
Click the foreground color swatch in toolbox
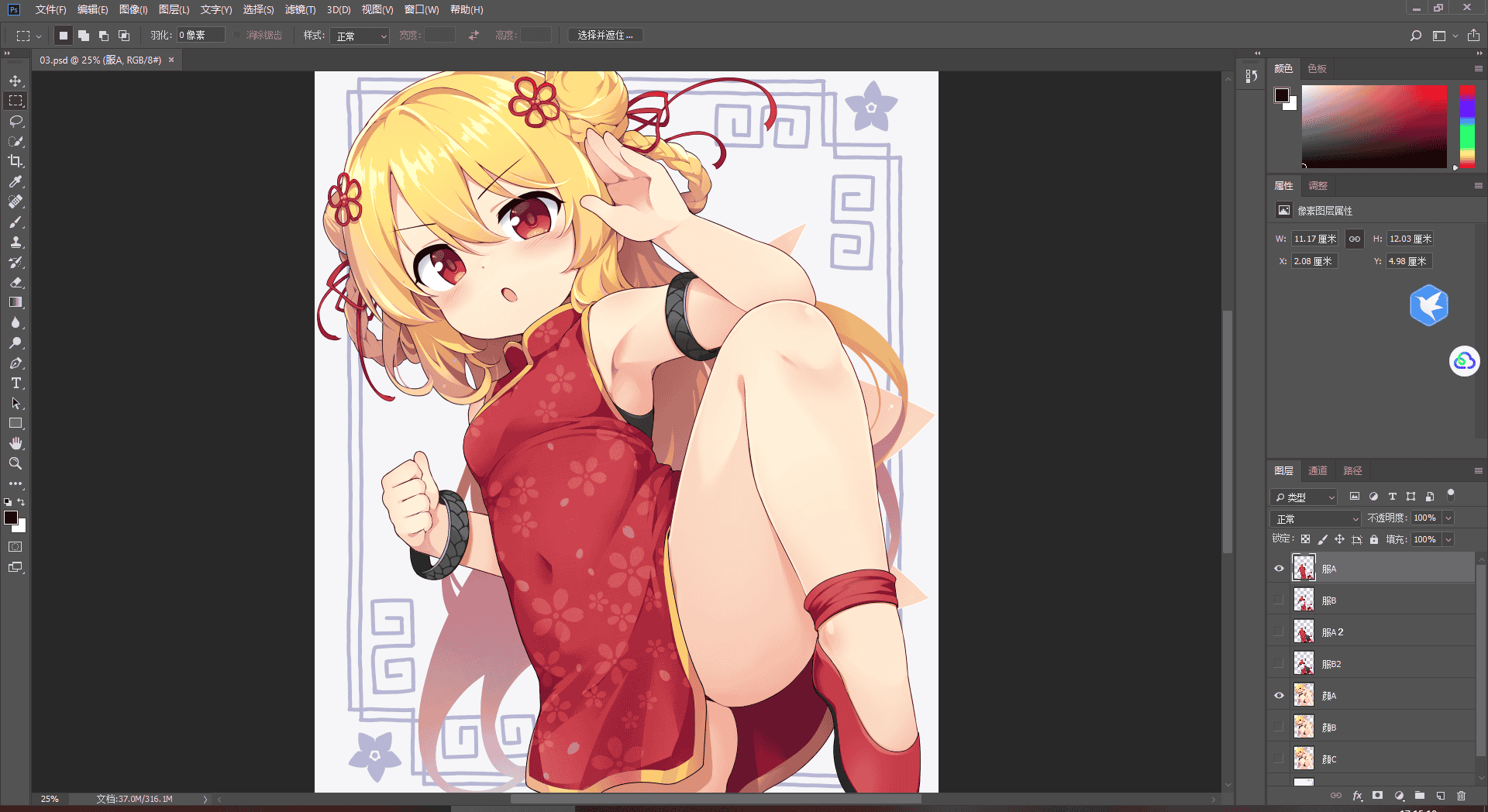(x=11, y=518)
